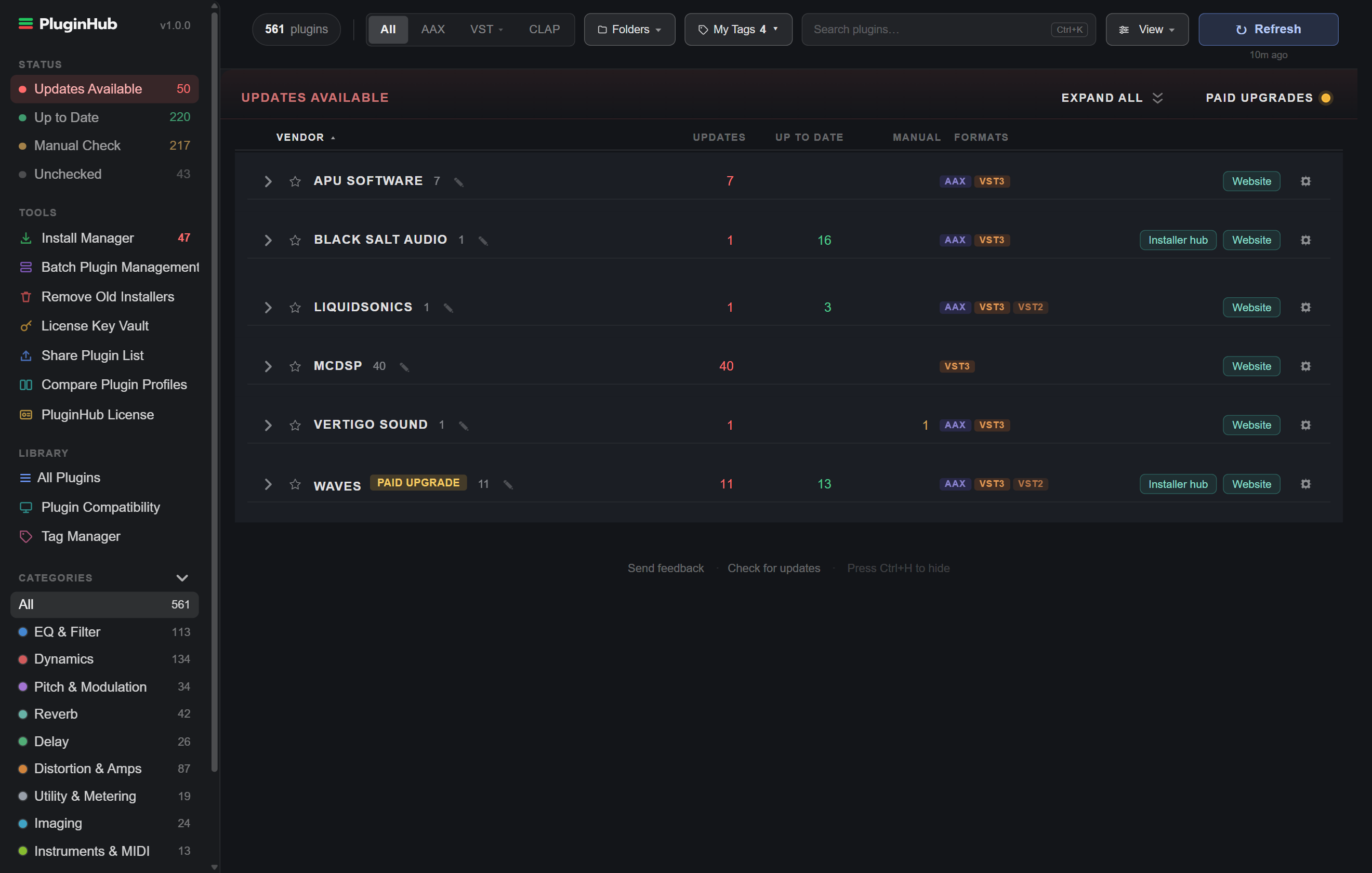Expand the McDSP vendor row
1372x873 pixels.
coord(268,366)
